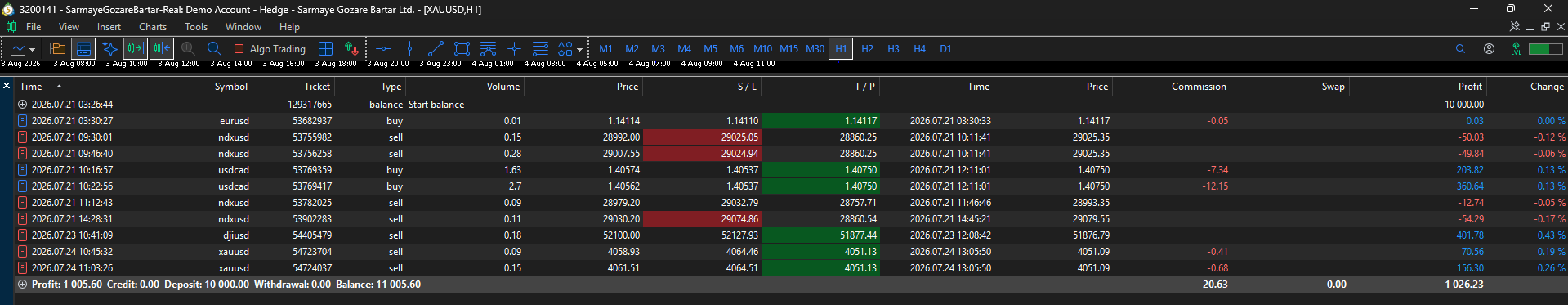This screenshot has width=1568, height=305.
Task: Select the crosshair tool
Action: (514, 49)
